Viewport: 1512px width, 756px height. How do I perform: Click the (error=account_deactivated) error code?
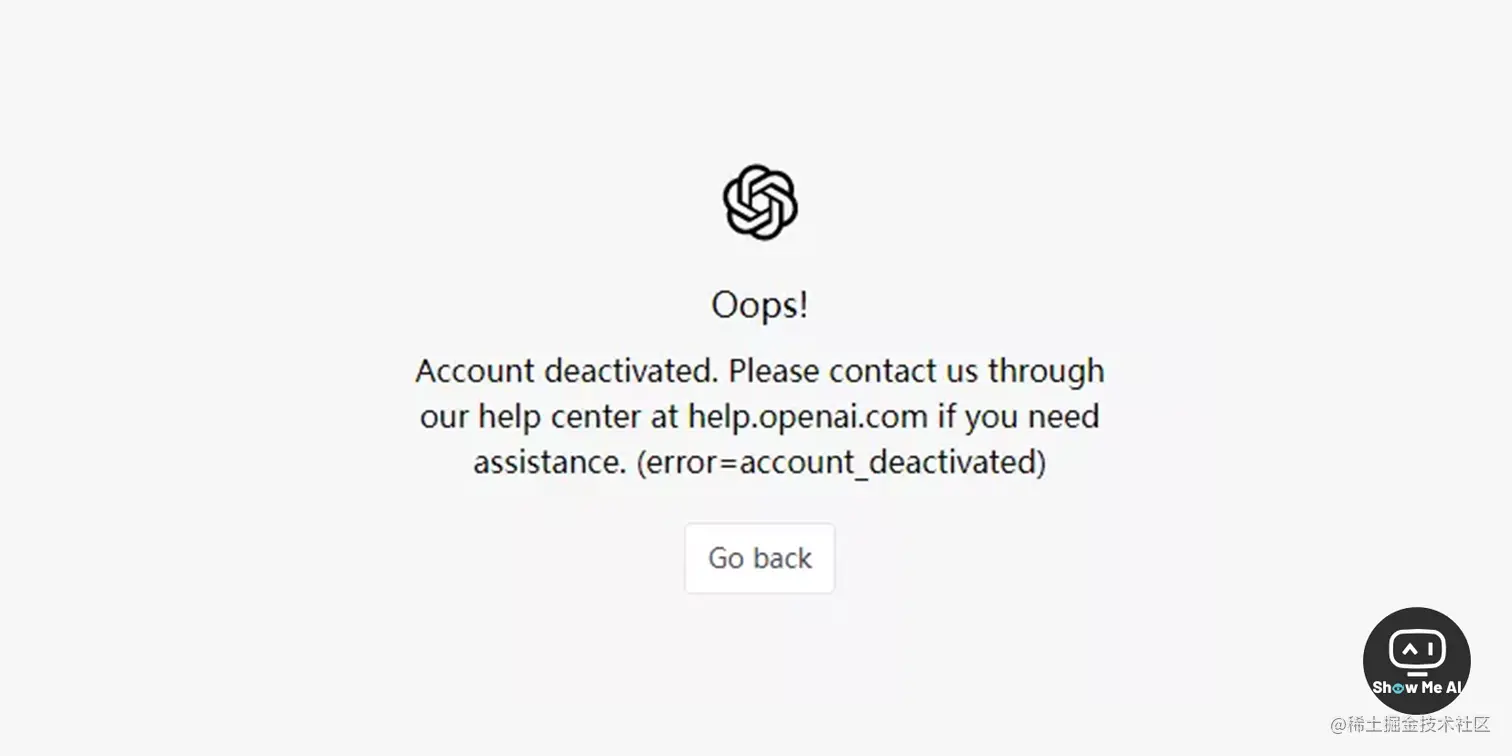click(x=841, y=463)
